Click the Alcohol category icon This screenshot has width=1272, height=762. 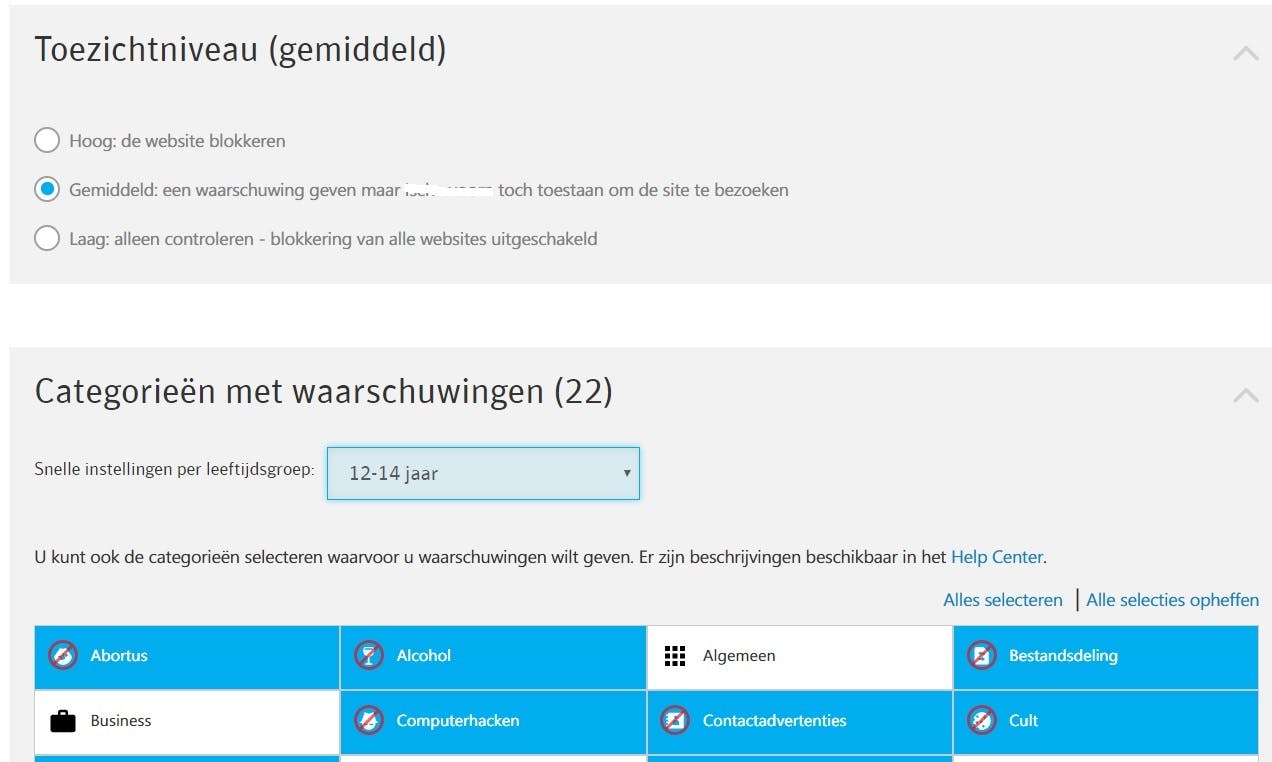(x=369, y=656)
